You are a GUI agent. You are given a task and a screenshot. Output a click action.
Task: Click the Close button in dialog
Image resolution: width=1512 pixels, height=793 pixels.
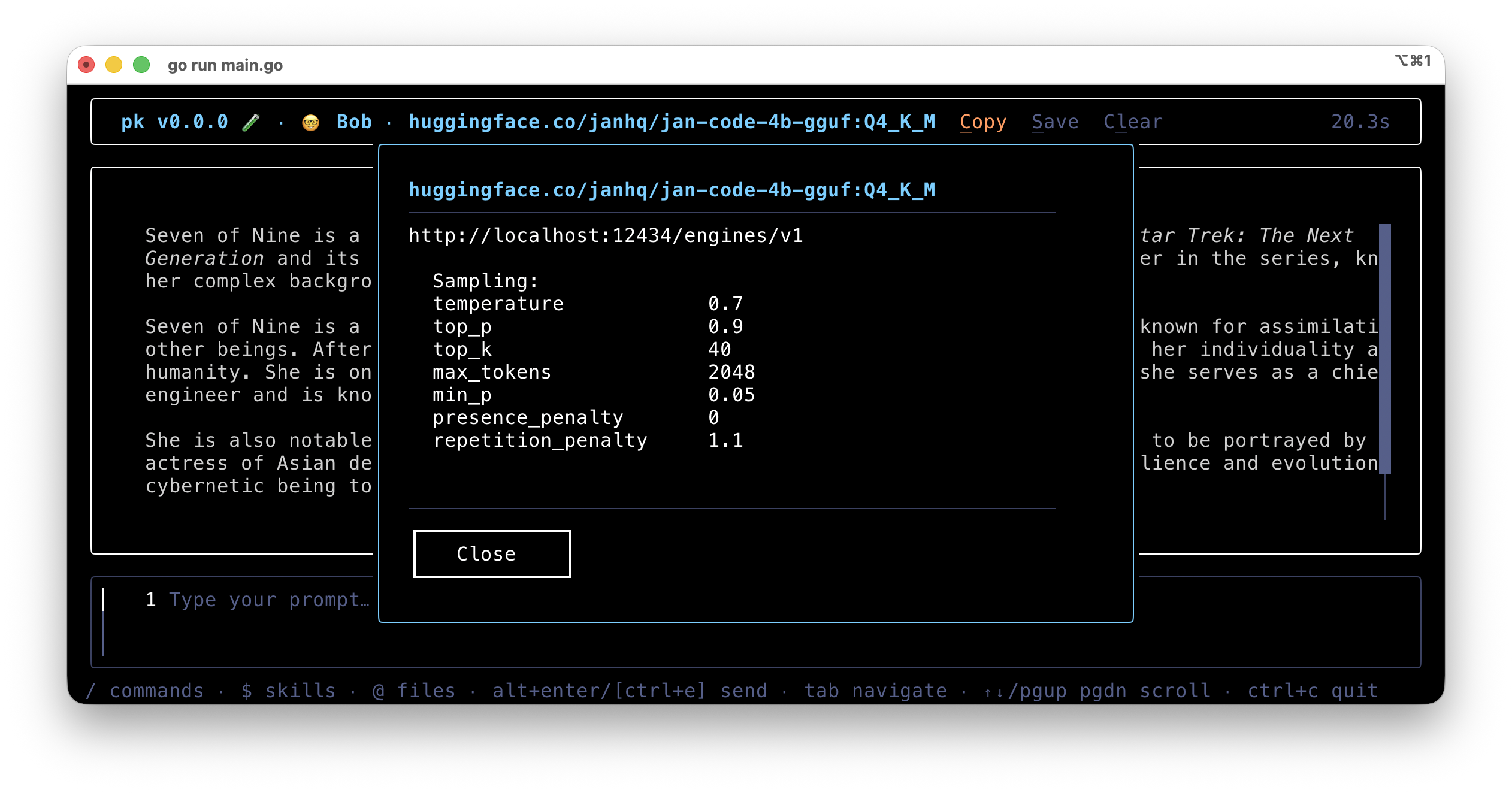492,554
